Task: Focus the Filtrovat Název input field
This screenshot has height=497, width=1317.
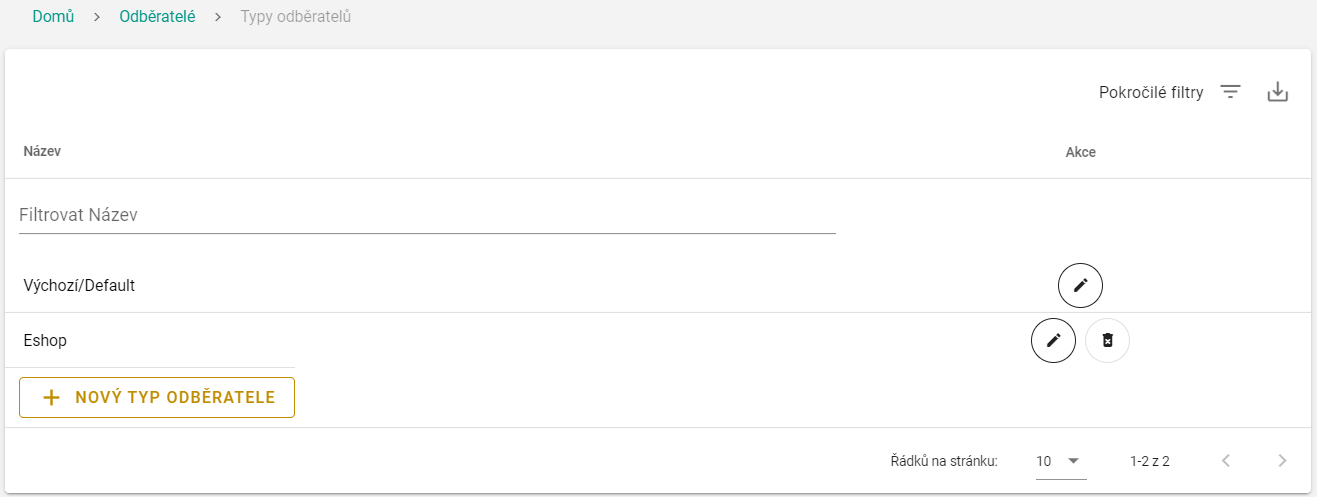Action: (427, 215)
